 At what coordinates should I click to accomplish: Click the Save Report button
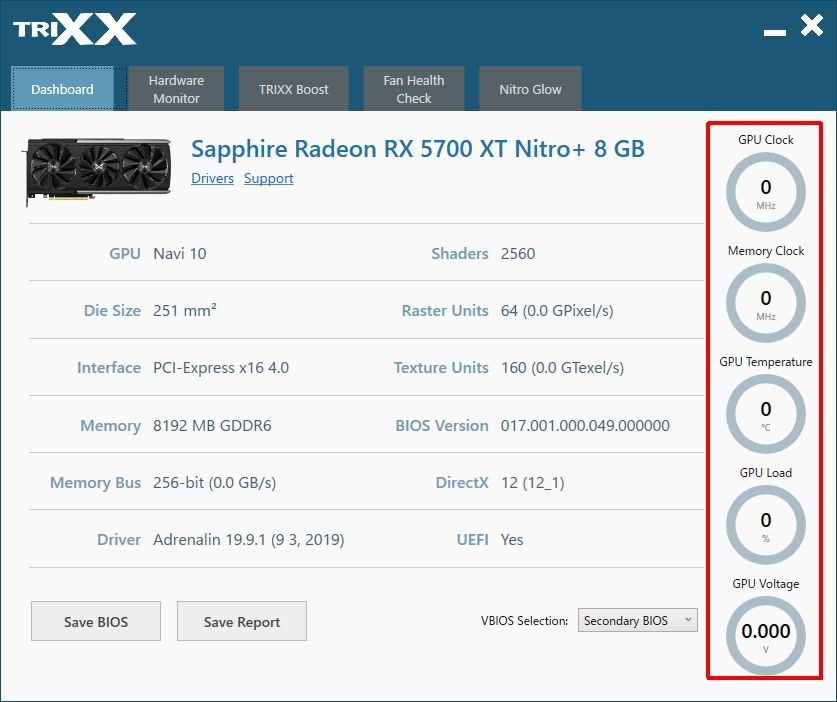point(242,621)
